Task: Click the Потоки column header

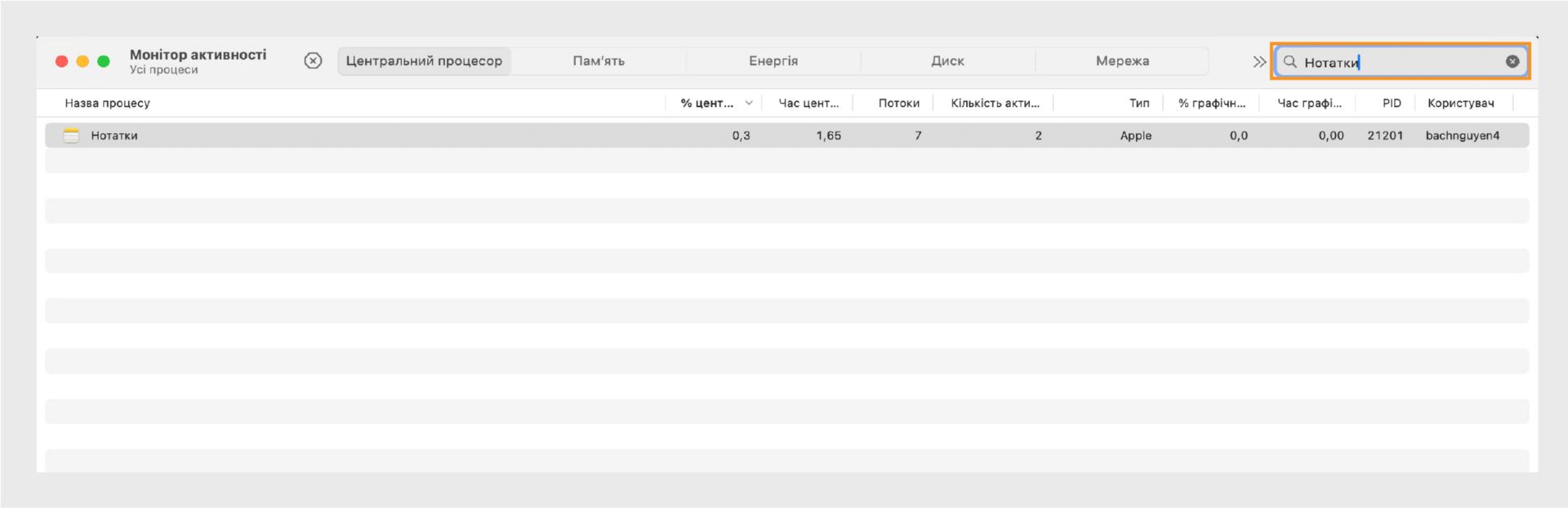Action: coord(898,103)
